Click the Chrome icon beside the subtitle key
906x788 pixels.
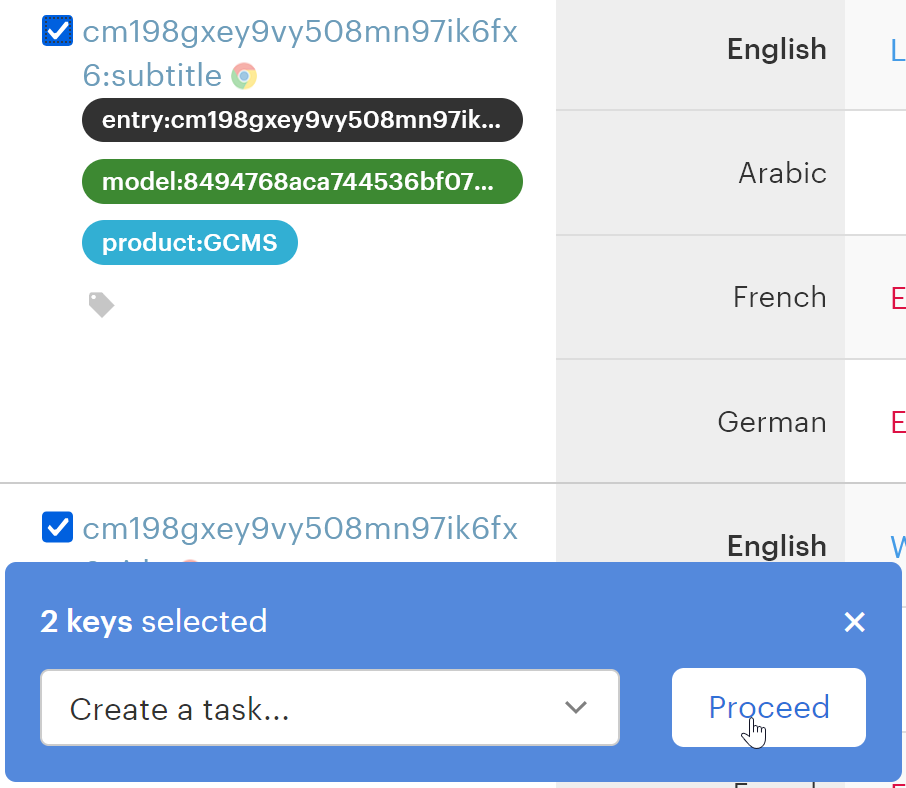[x=244, y=76]
